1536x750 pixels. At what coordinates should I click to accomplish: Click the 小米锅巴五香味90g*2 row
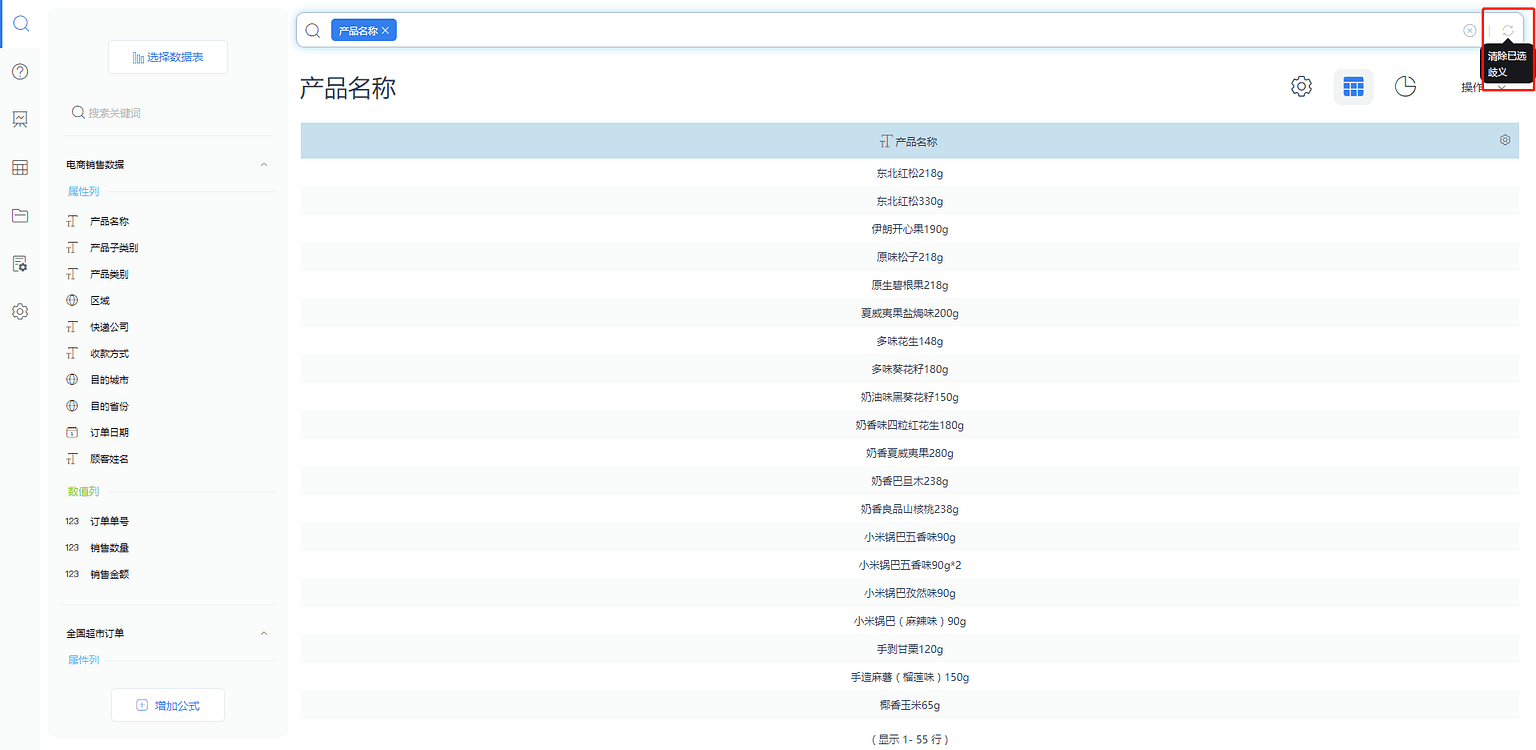tap(910, 565)
